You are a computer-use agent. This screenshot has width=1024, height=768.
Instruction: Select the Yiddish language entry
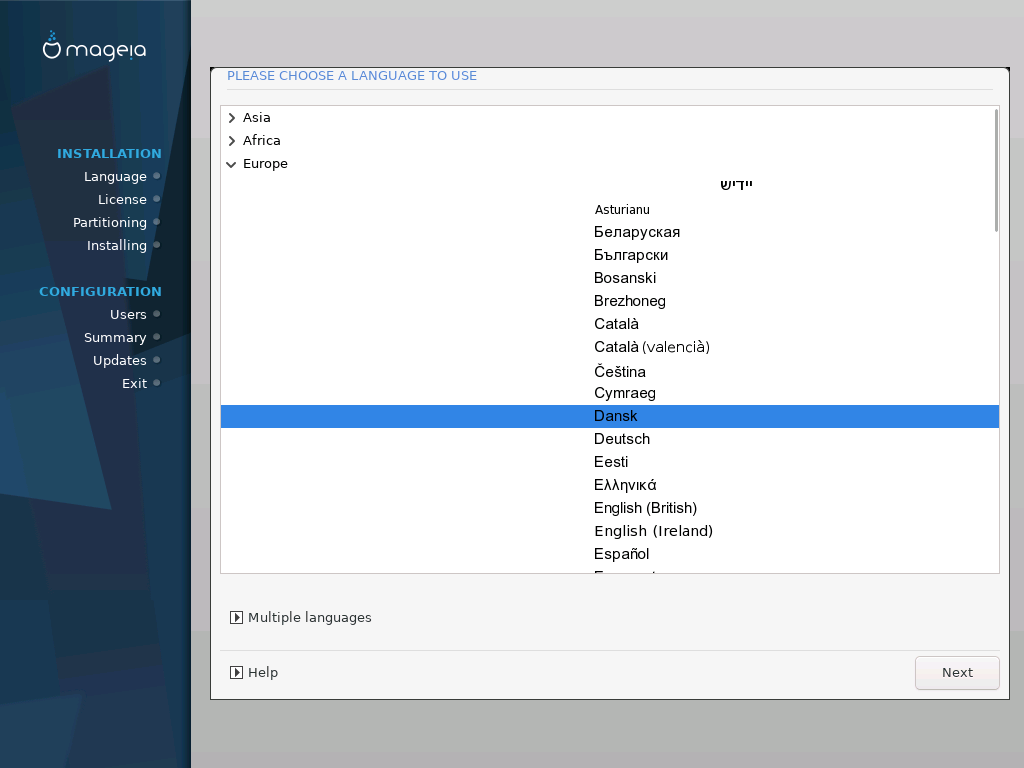tap(609, 185)
